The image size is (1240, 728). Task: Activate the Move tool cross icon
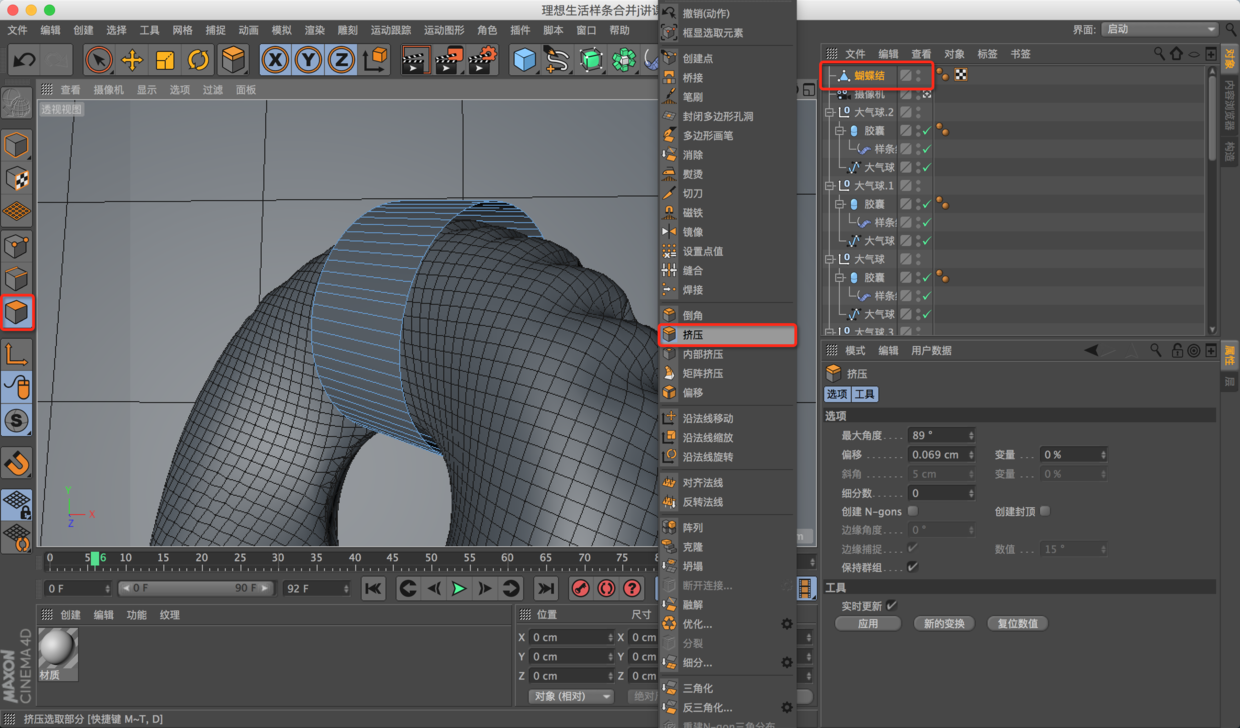pyautogui.click(x=132, y=60)
